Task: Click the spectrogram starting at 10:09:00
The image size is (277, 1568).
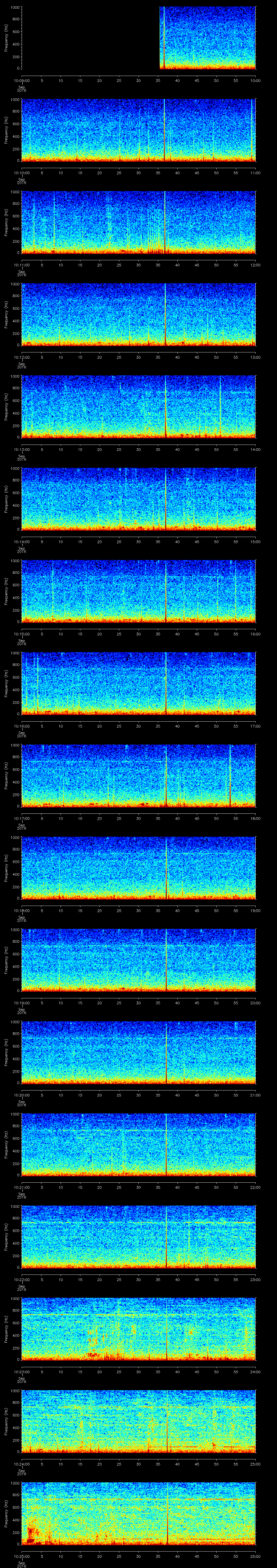Action: click(x=139, y=38)
